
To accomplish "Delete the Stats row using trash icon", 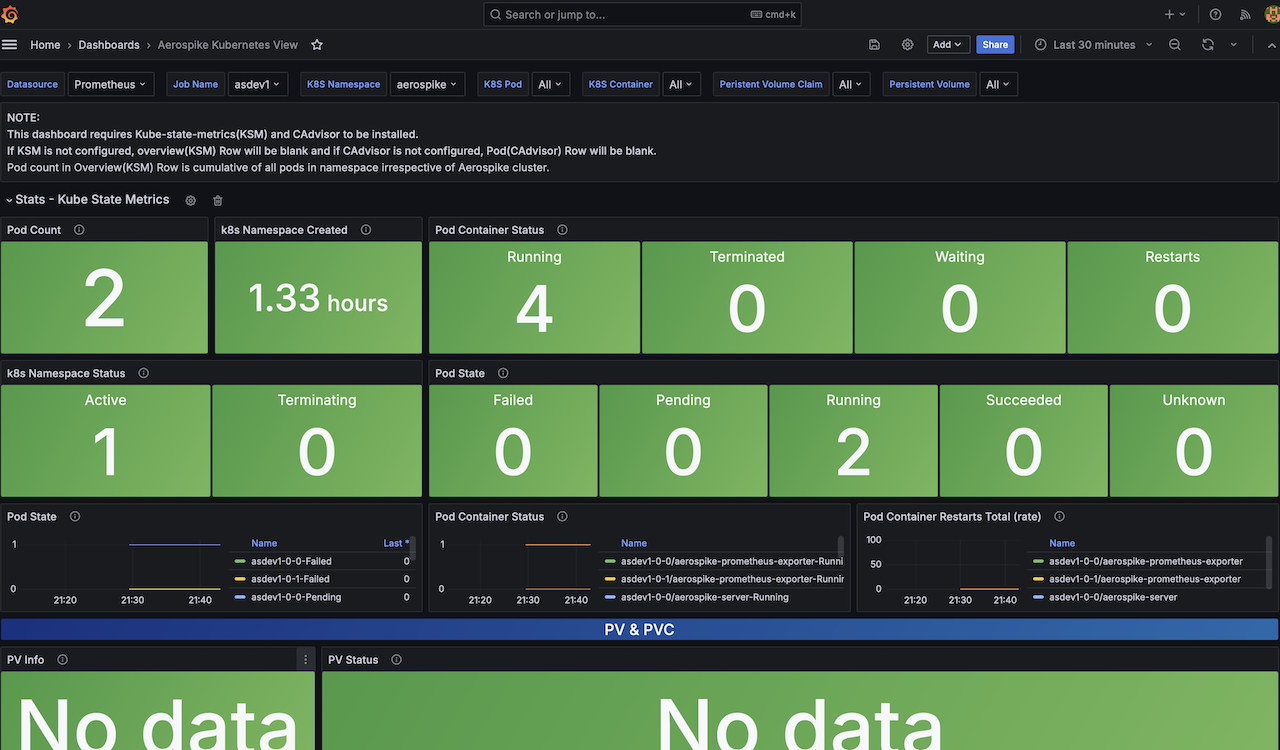I will coord(218,201).
